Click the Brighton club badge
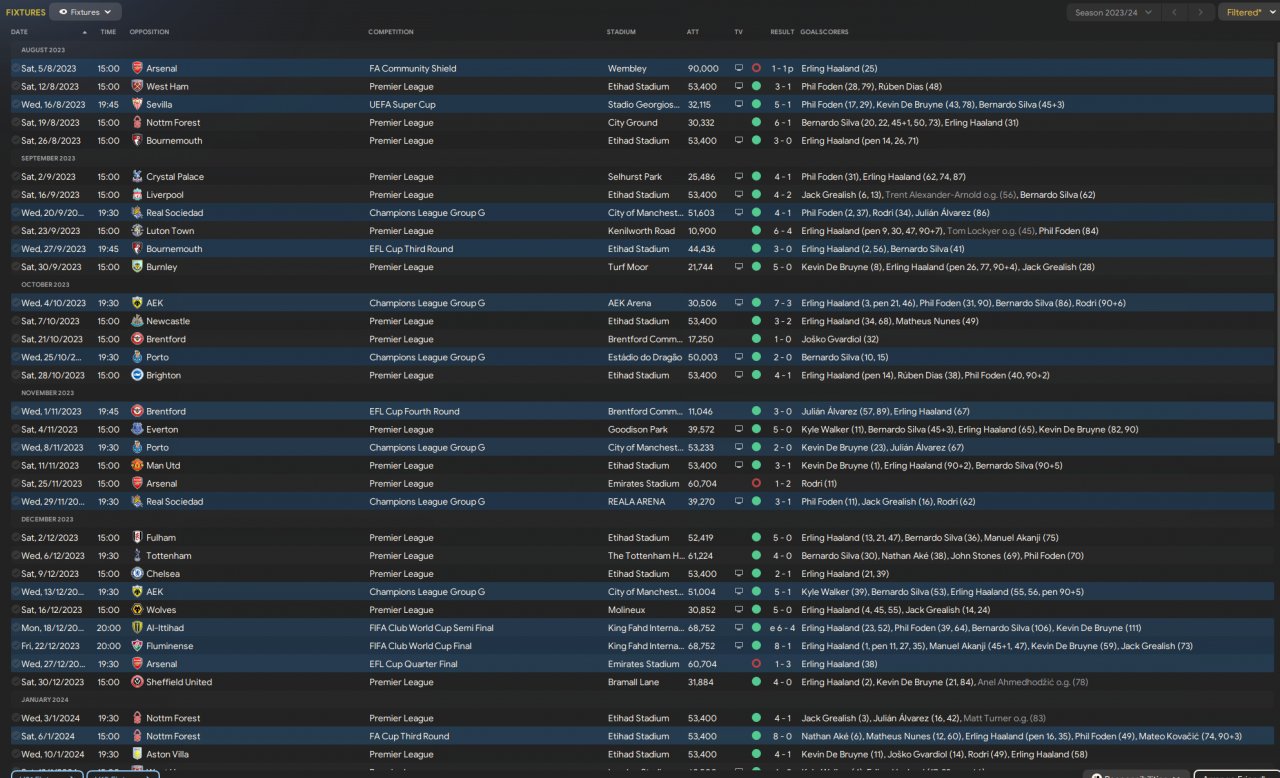The height and width of the screenshot is (778, 1280). pyautogui.click(x=137, y=375)
